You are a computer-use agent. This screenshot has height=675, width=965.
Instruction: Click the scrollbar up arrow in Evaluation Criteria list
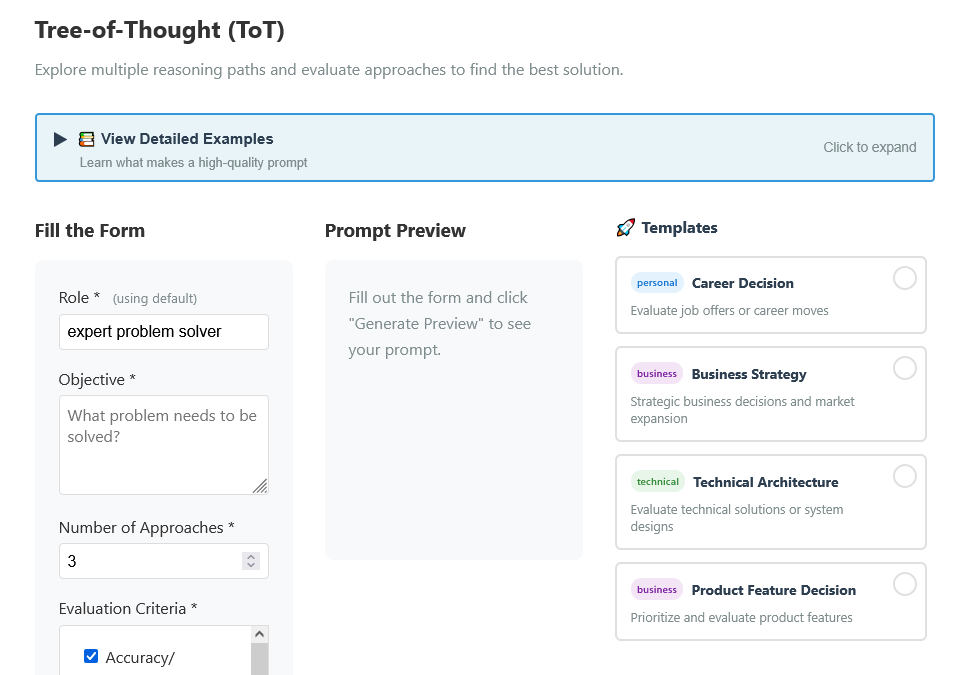point(260,632)
